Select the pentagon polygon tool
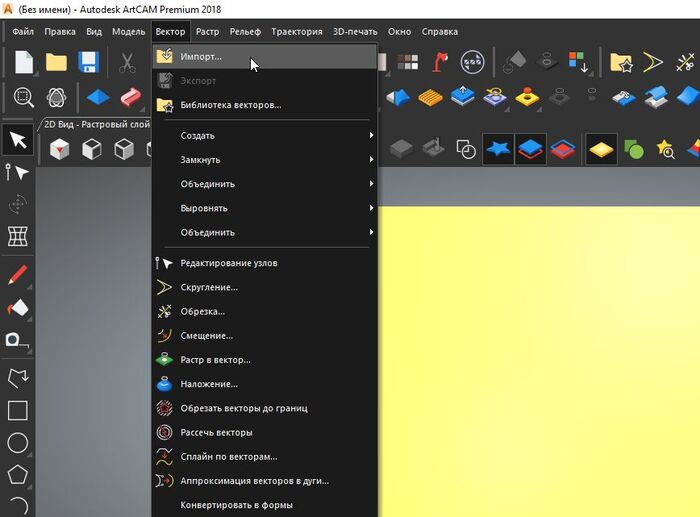700x517 pixels. (x=17, y=474)
